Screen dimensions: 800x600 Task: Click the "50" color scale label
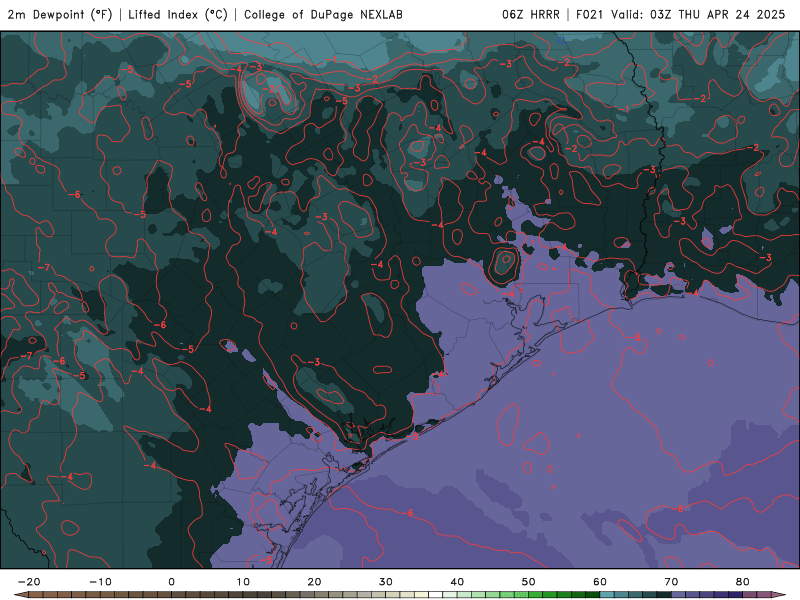click(529, 582)
